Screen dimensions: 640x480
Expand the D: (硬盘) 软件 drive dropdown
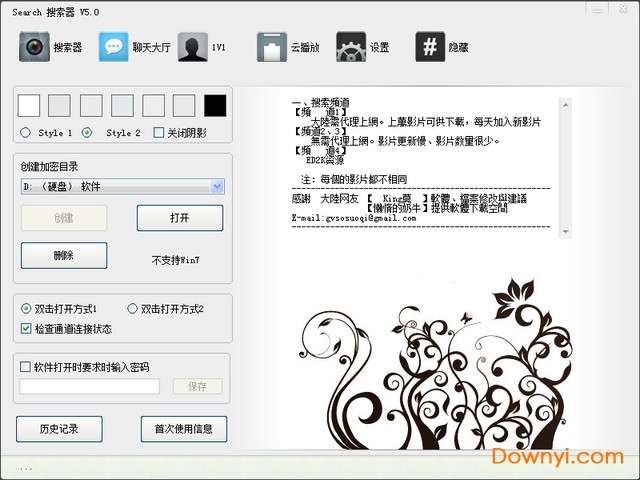click(217, 186)
